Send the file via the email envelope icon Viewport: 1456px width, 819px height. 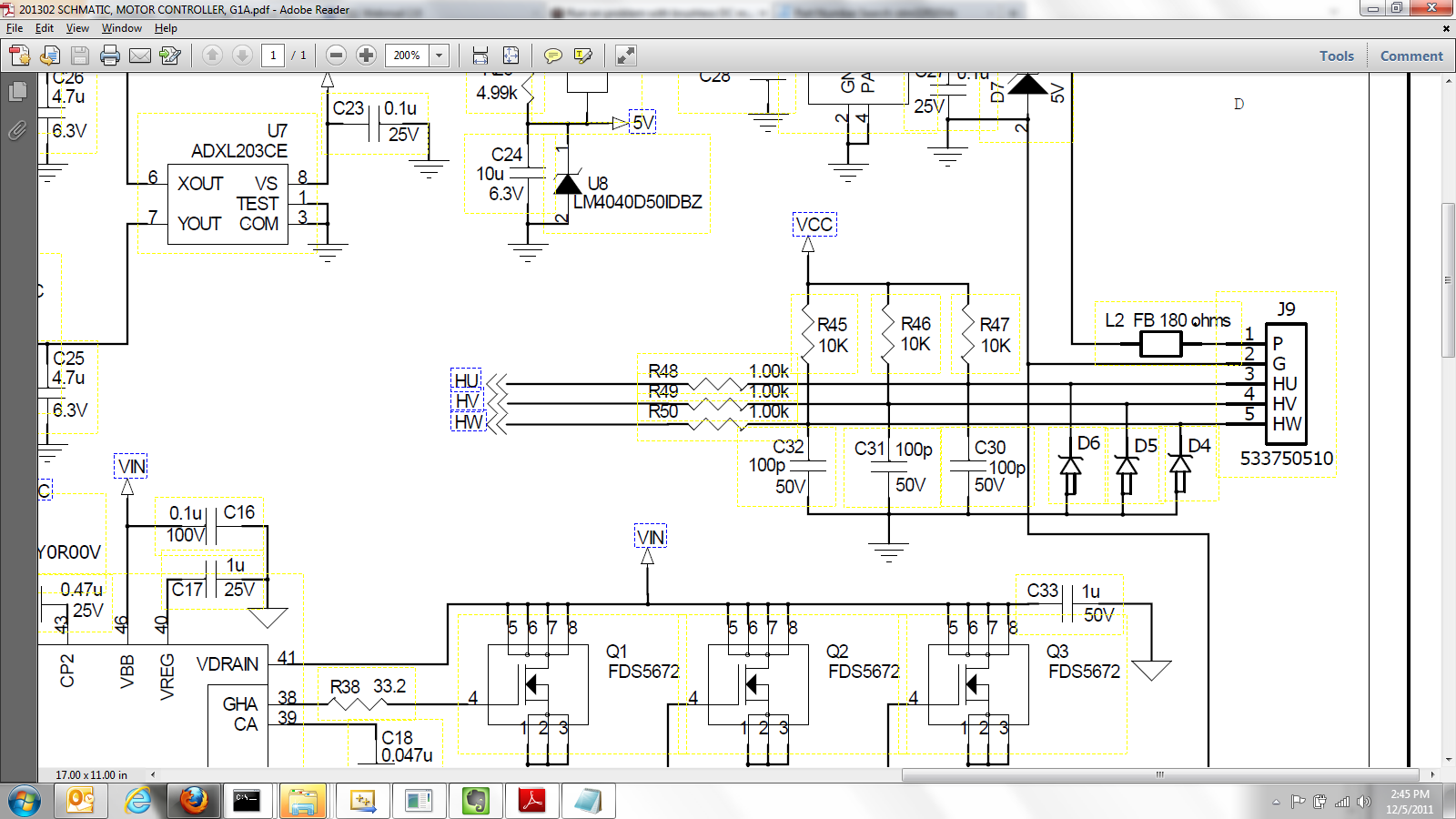140,56
